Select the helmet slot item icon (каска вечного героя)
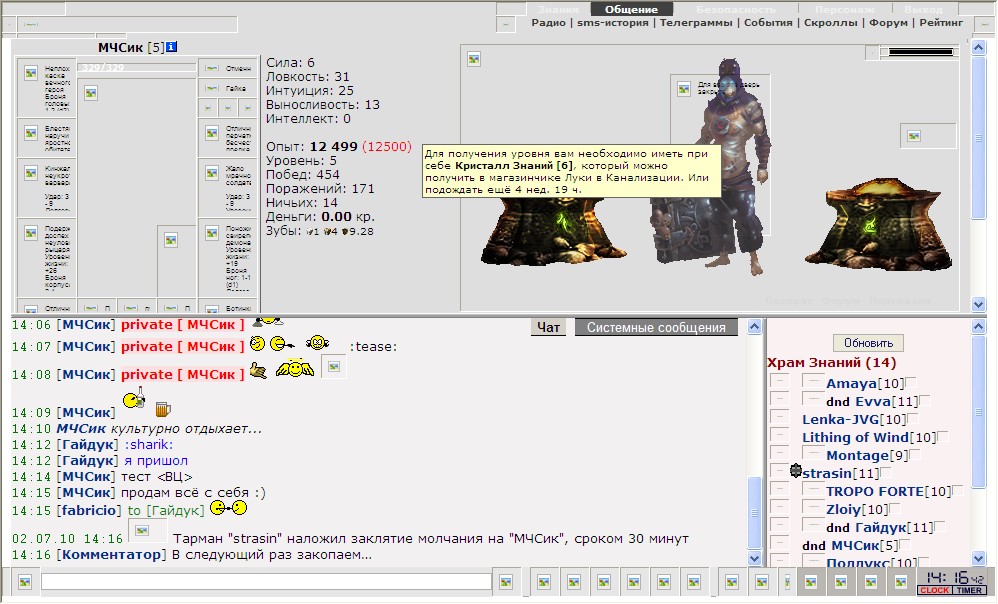This screenshot has width=998, height=604. [31, 73]
